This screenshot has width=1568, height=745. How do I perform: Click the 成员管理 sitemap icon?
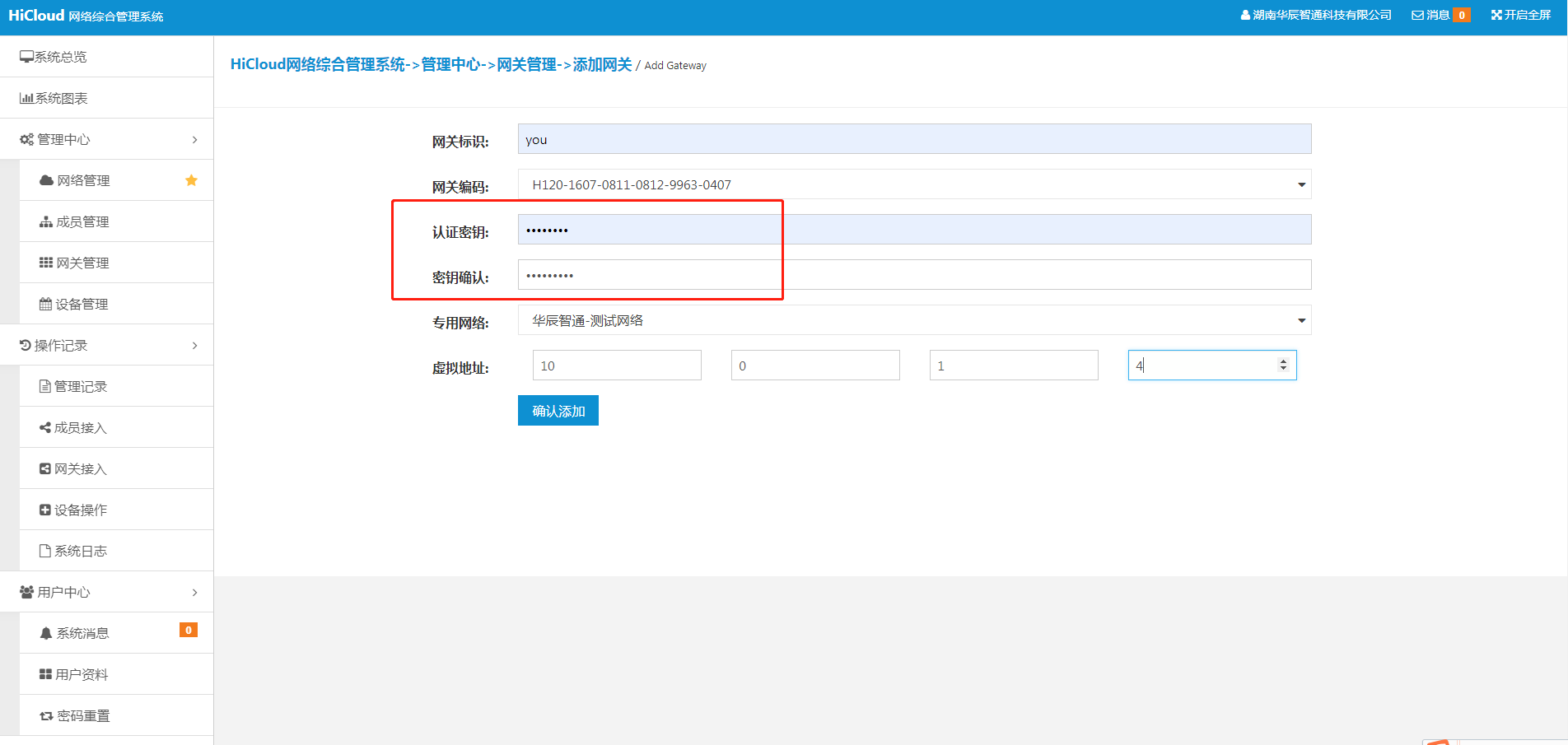tap(46, 221)
